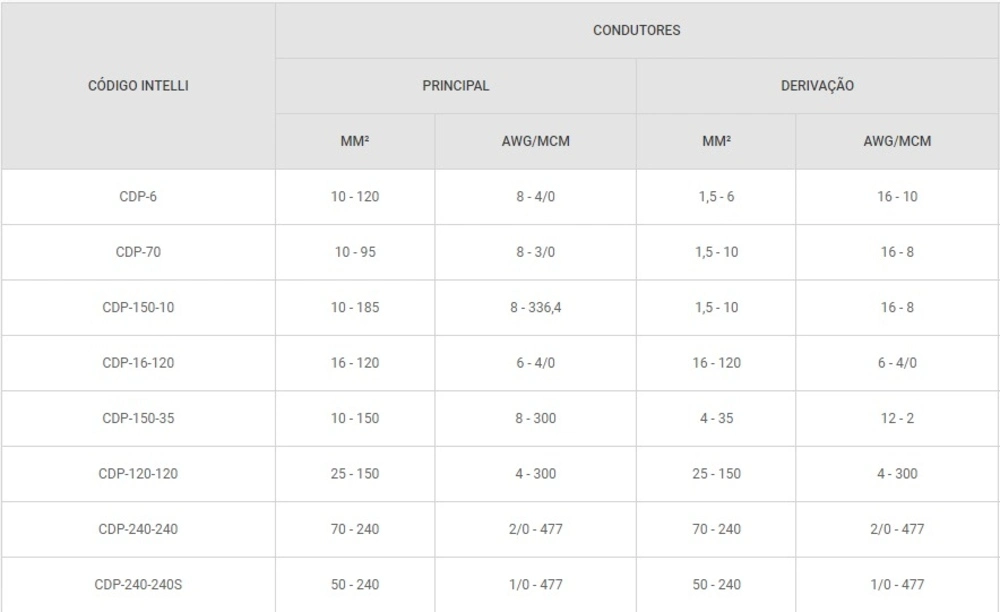Click the DERIVAÇÃO column group header
Viewport: 1000px width, 612px height.
click(x=817, y=86)
